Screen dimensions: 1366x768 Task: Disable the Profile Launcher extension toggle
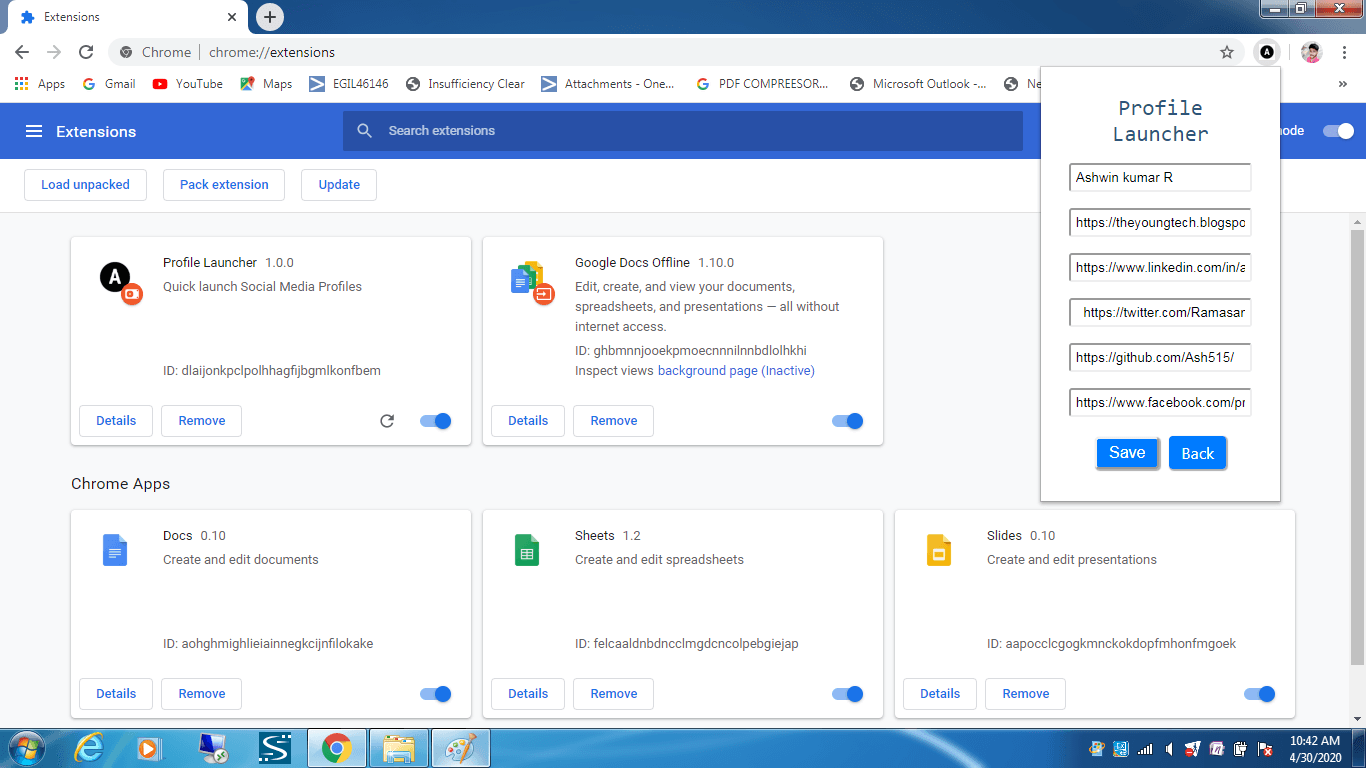(436, 421)
